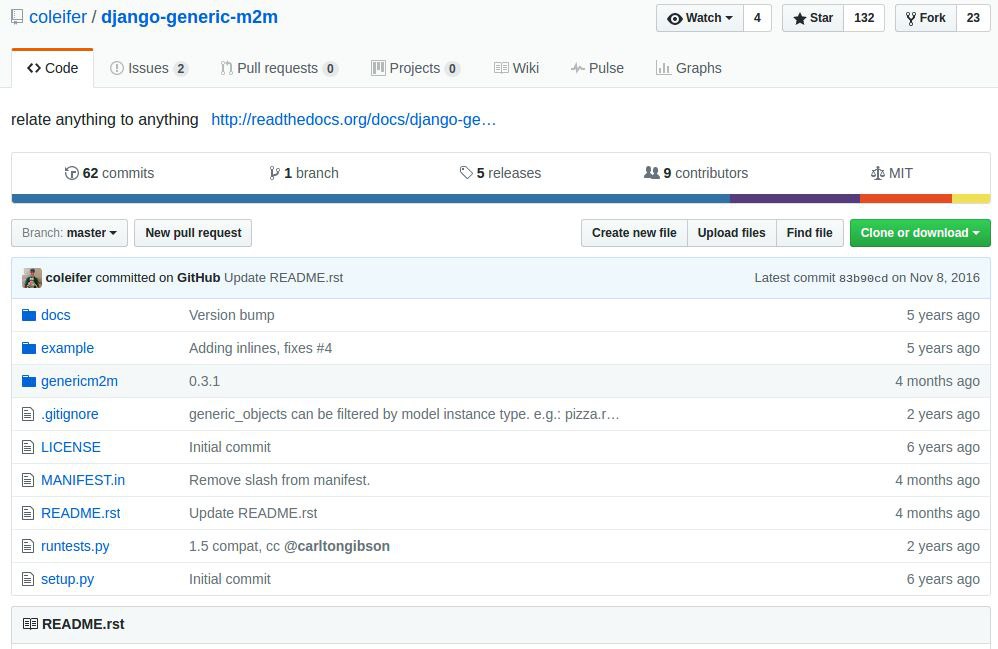
Task: Click the runtests.py file icon
Action: [x=28, y=547]
